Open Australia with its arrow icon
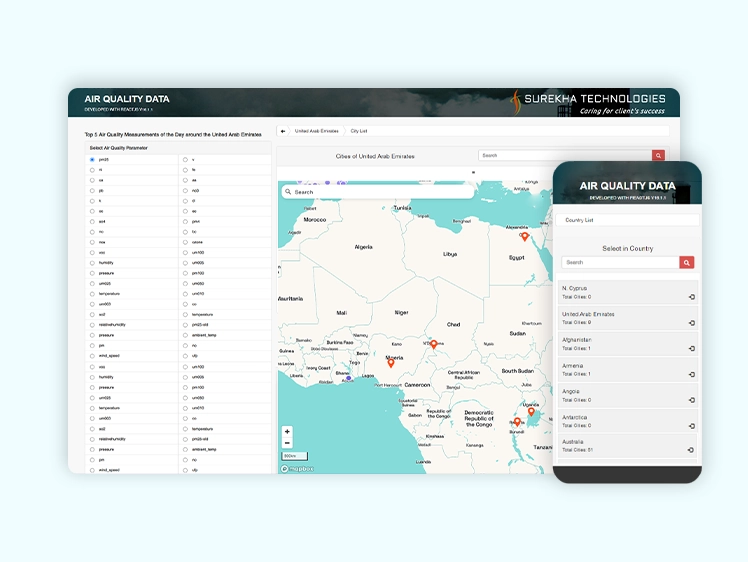Viewport: 748px width, 562px height. coord(690,450)
